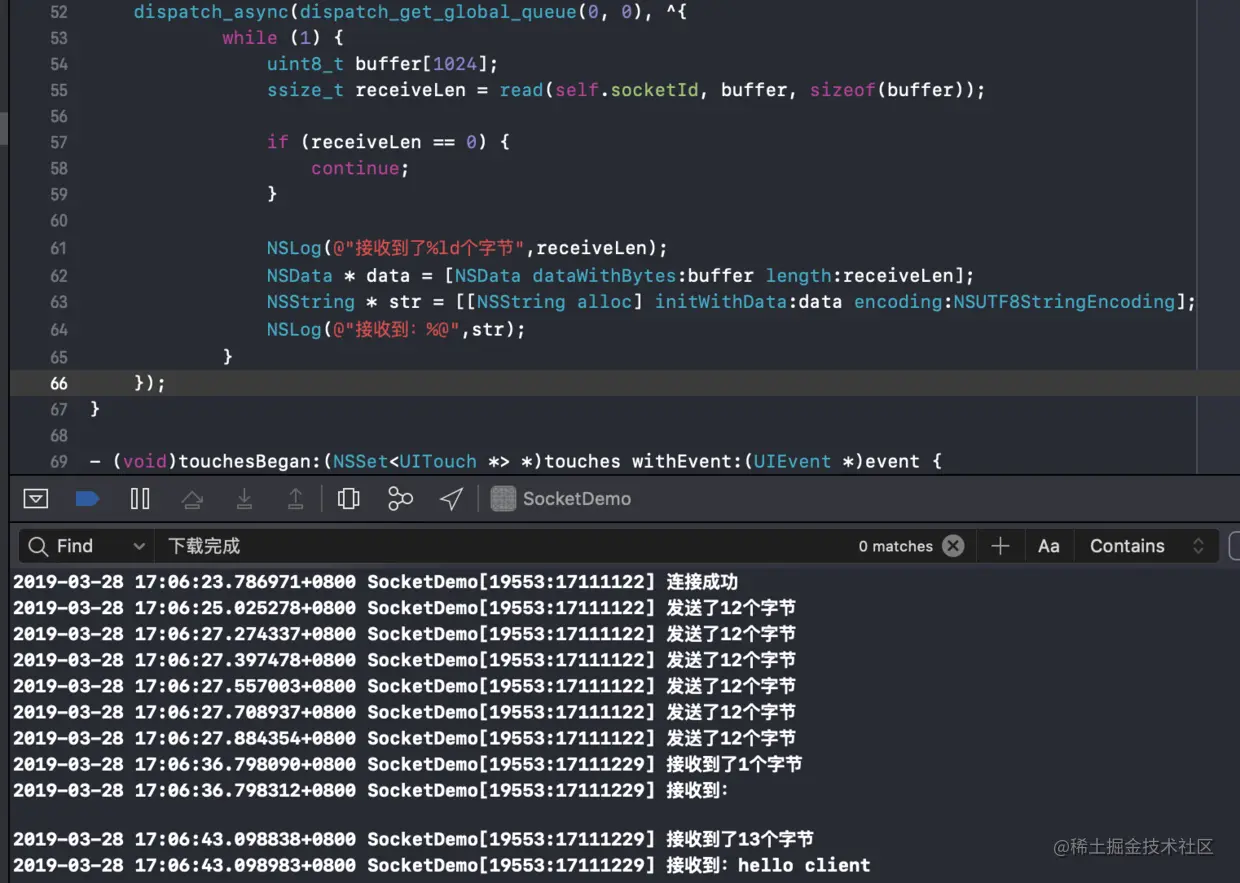Open the Find mode dropdown chevron
1240x883 pixels.
tap(138, 546)
